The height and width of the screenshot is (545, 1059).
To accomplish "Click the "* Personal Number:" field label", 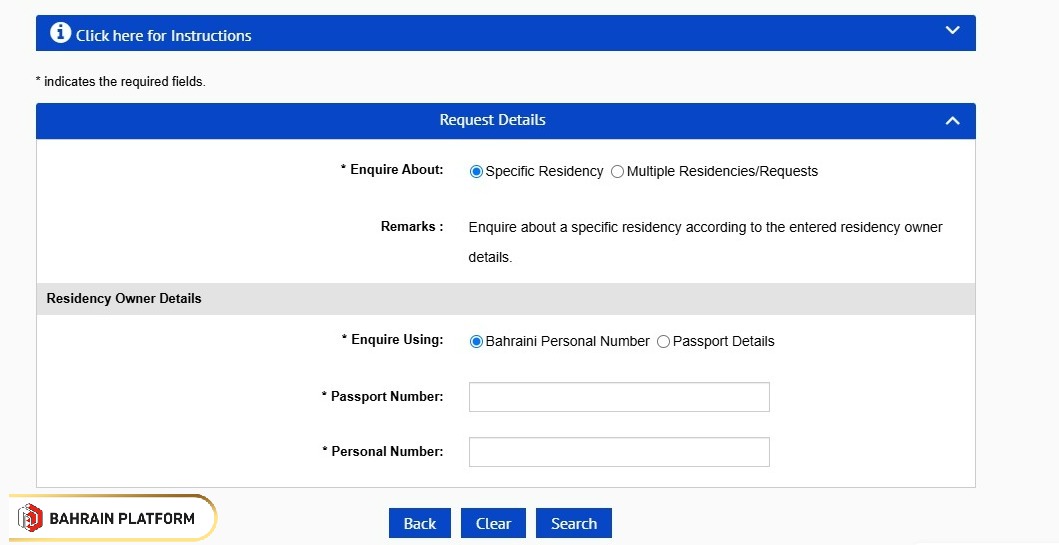I will pos(382,452).
